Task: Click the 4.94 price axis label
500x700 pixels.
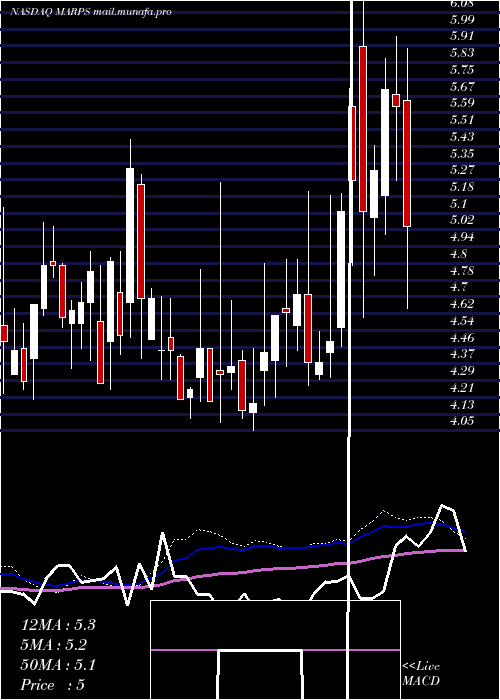Action: coord(462,237)
